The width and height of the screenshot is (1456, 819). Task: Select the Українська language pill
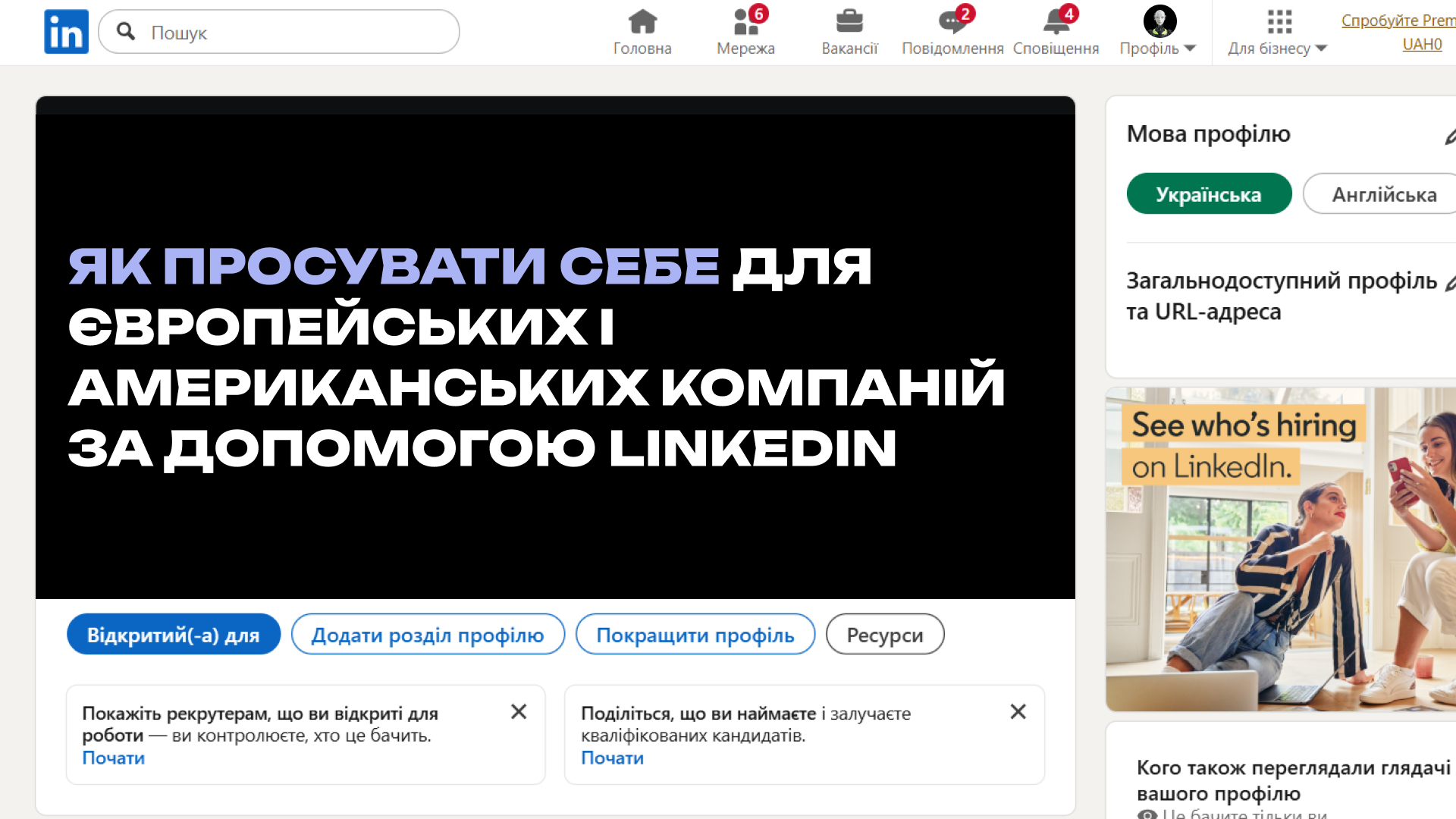(x=1209, y=194)
